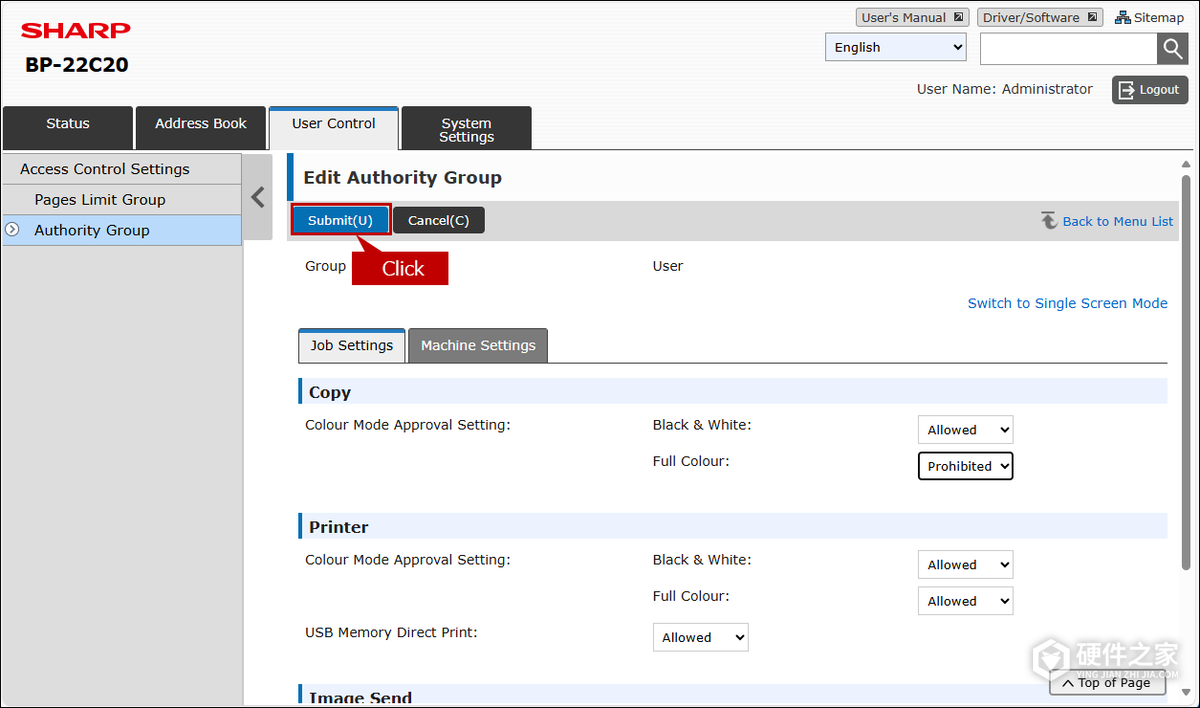Open the language selection dropdown
The height and width of the screenshot is (708, 1200).
tap(896, 47)
